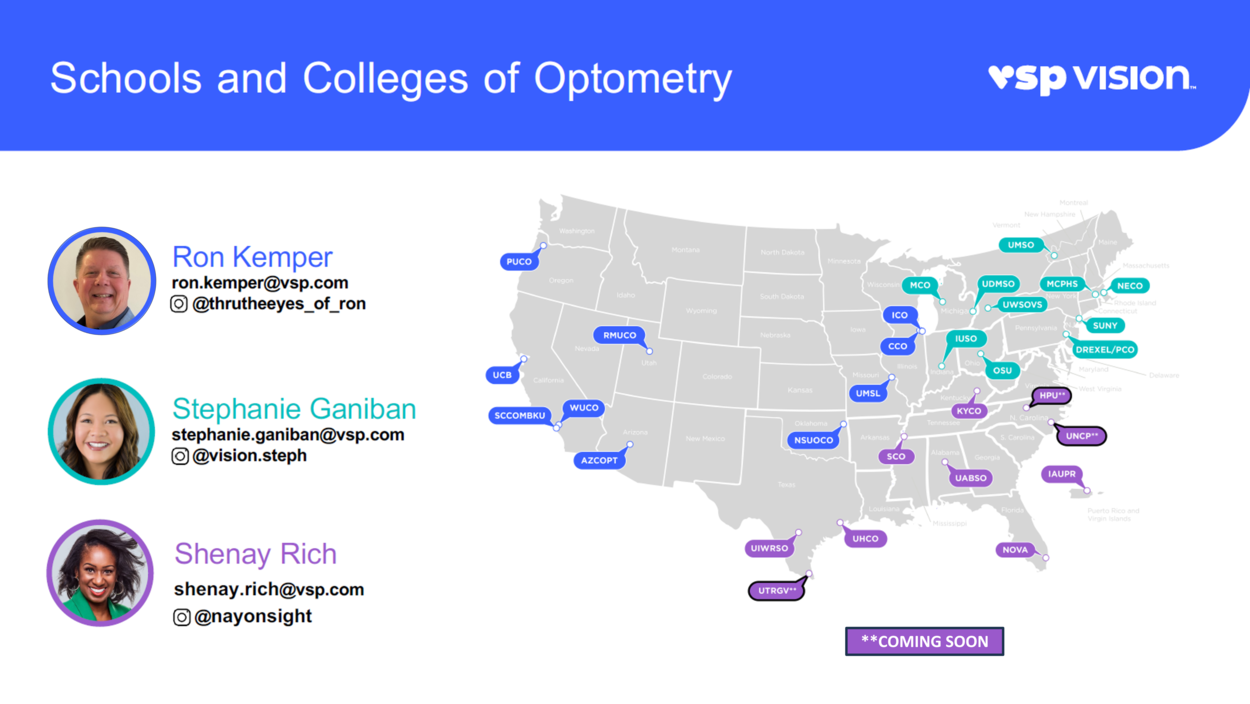Click Shenay Rich's profile photo

click(x=100, y=573)
